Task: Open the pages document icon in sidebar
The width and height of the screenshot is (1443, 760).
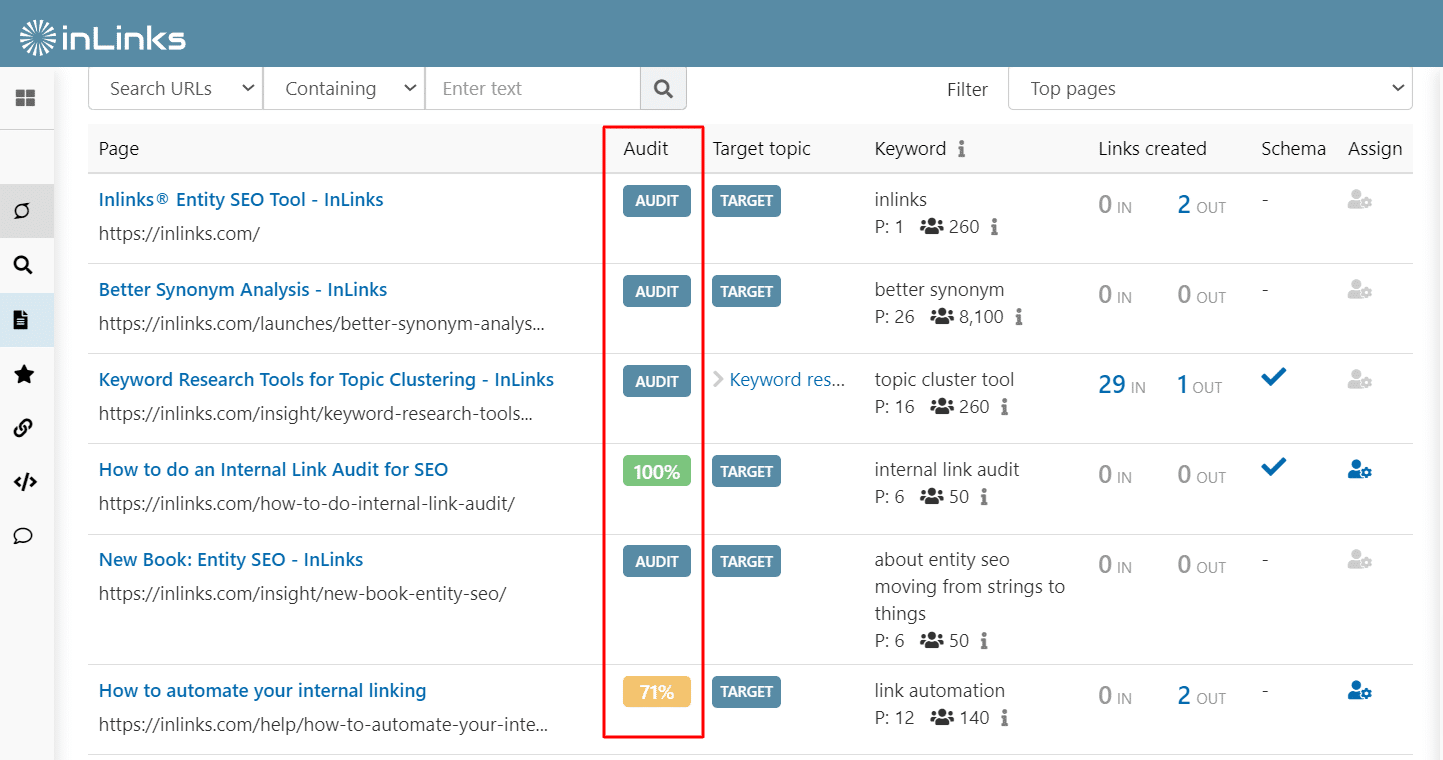Action: (21, 320)
